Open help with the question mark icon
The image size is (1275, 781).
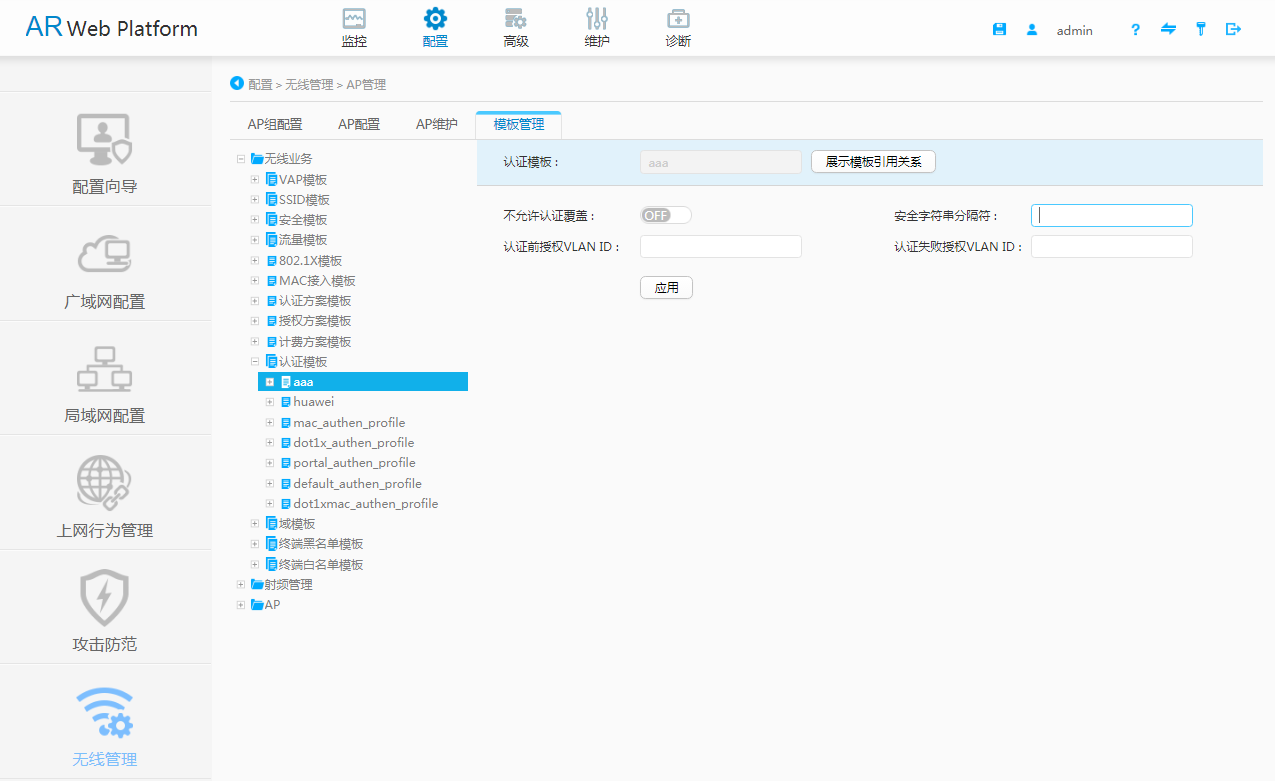[1135, 30]
